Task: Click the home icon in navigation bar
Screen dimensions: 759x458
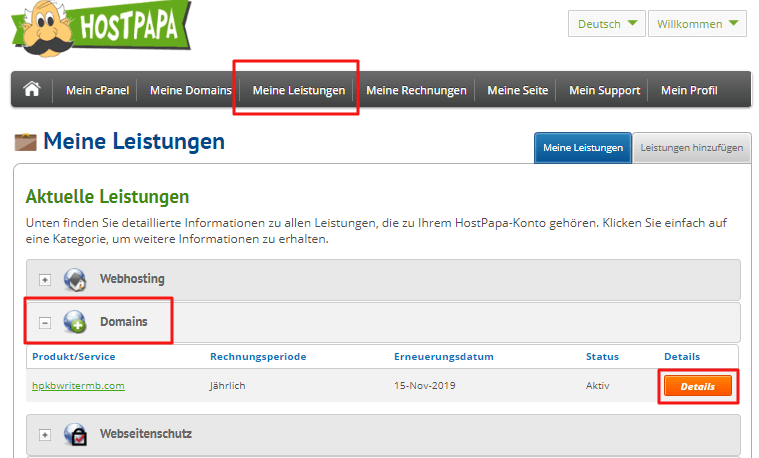Action: click(x=32, y=89)
